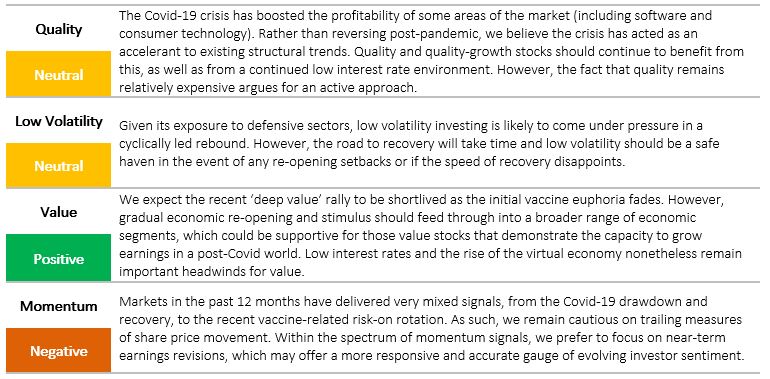770x379 pixels.
Task: Click the Value factor heading
Action: tap(58, 212)
